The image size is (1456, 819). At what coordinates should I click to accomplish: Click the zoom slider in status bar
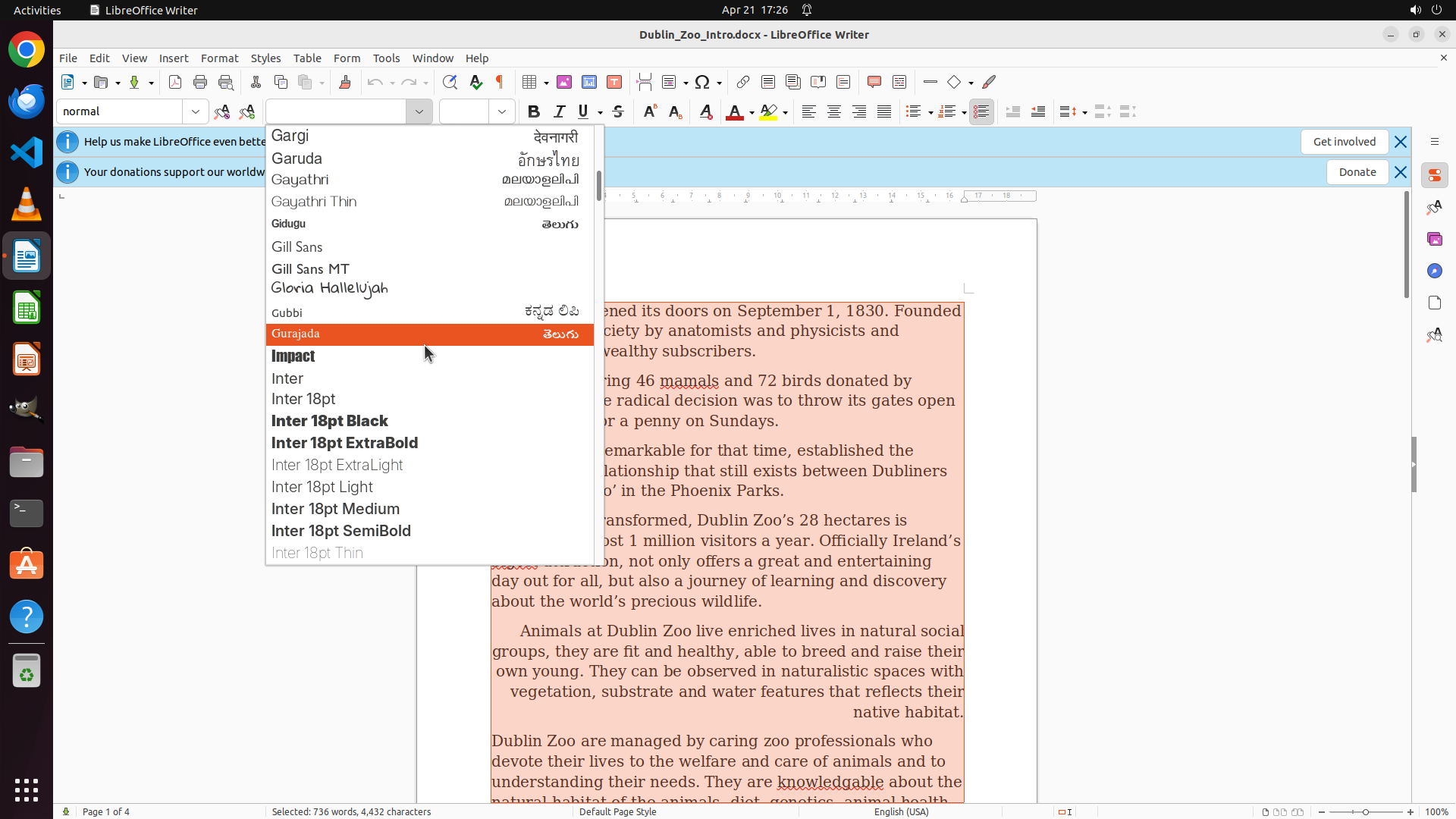click(x=1365, y=811)
